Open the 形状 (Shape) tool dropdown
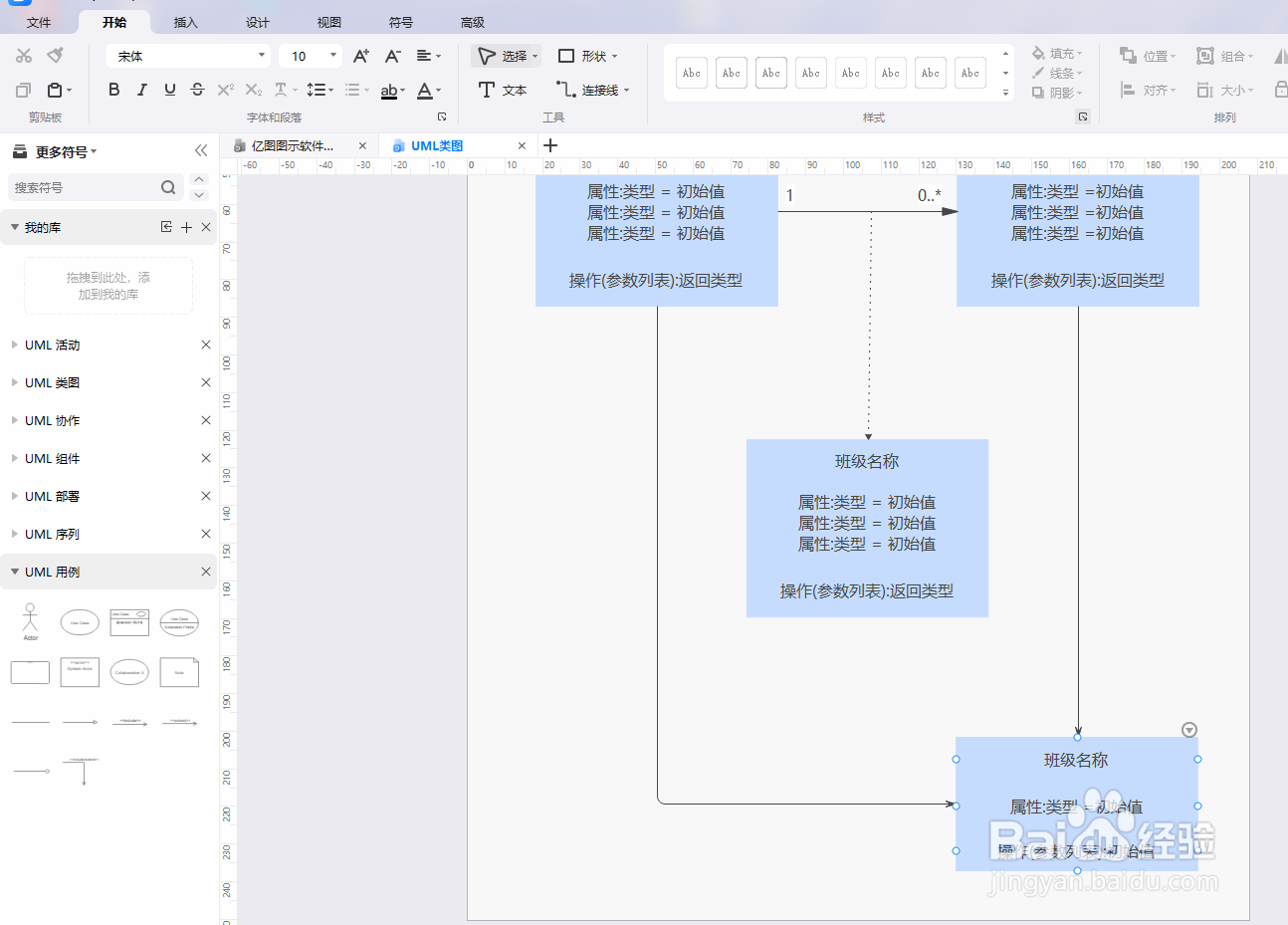 pos(587,56)
